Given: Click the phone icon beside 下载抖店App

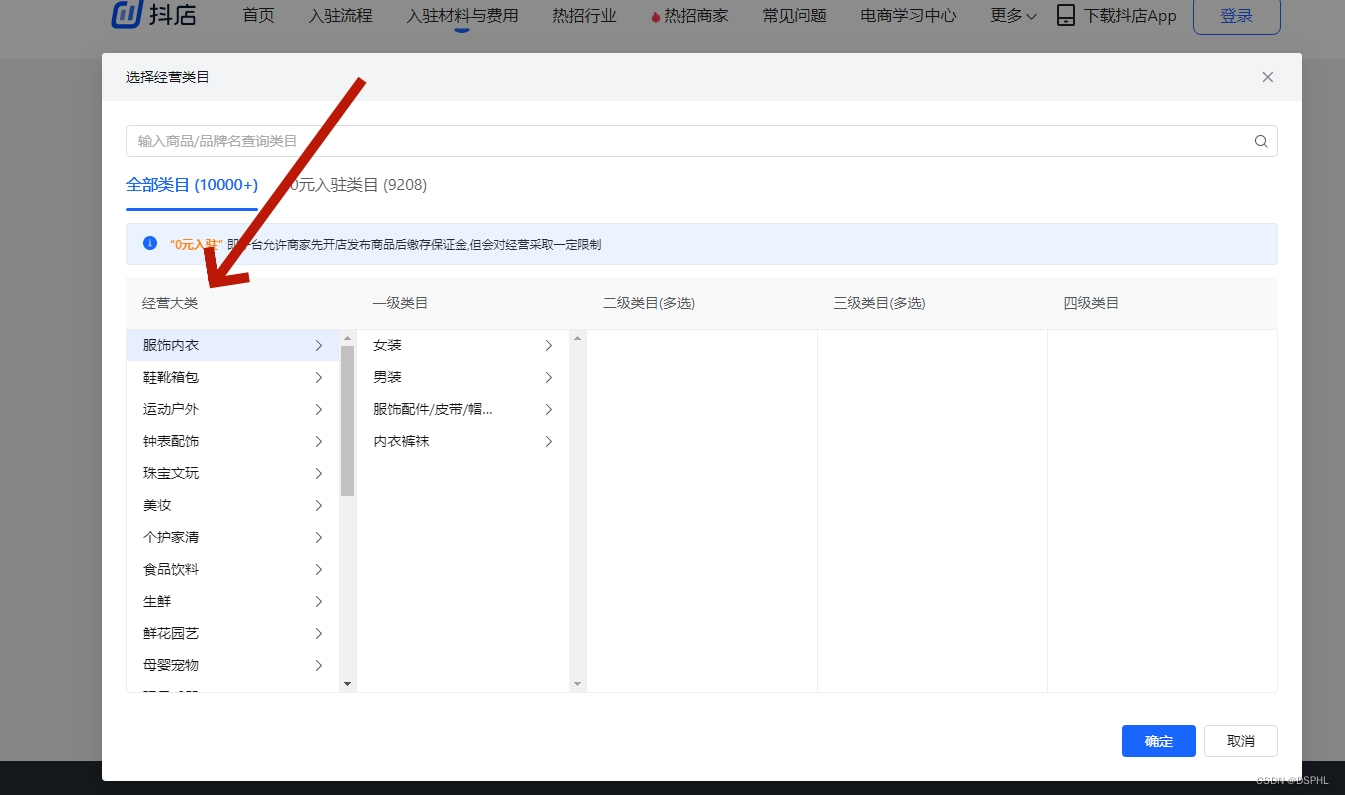Looking at the screenshot, I should [x=1066, y=16].
